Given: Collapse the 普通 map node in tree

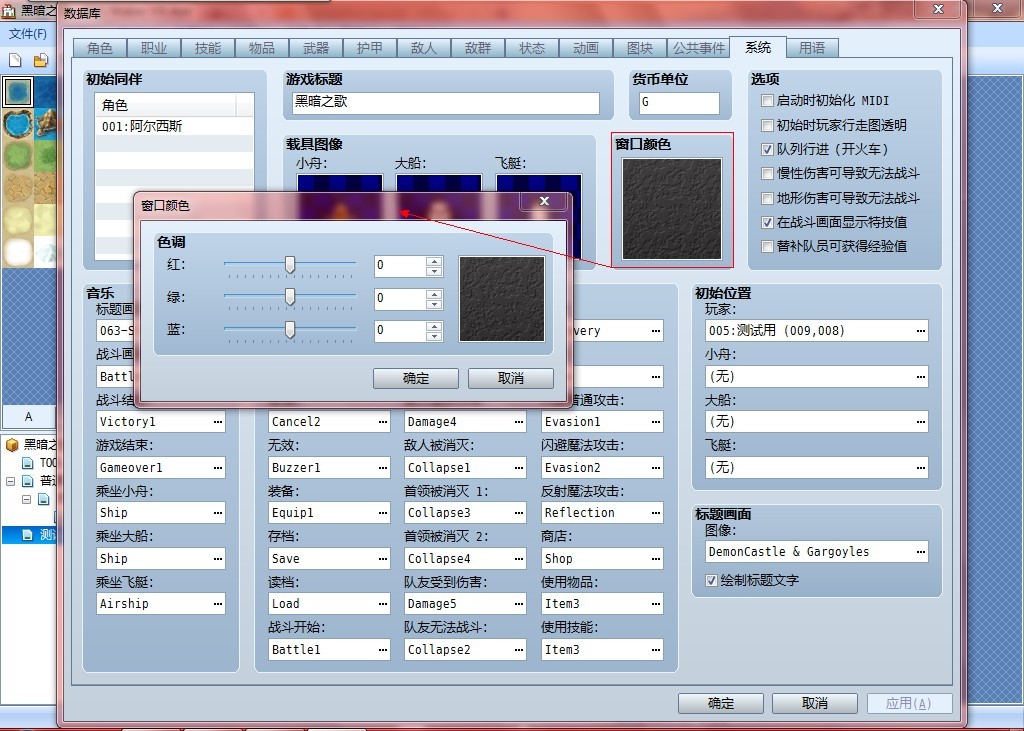Looking at the screenshot, I should click(x=10, y=481).
